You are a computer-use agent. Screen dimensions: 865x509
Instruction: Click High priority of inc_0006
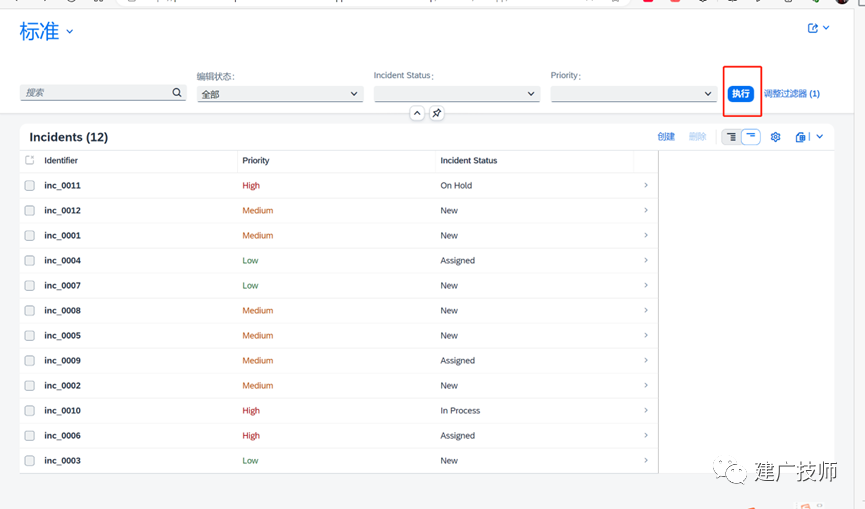pos(251,436)
